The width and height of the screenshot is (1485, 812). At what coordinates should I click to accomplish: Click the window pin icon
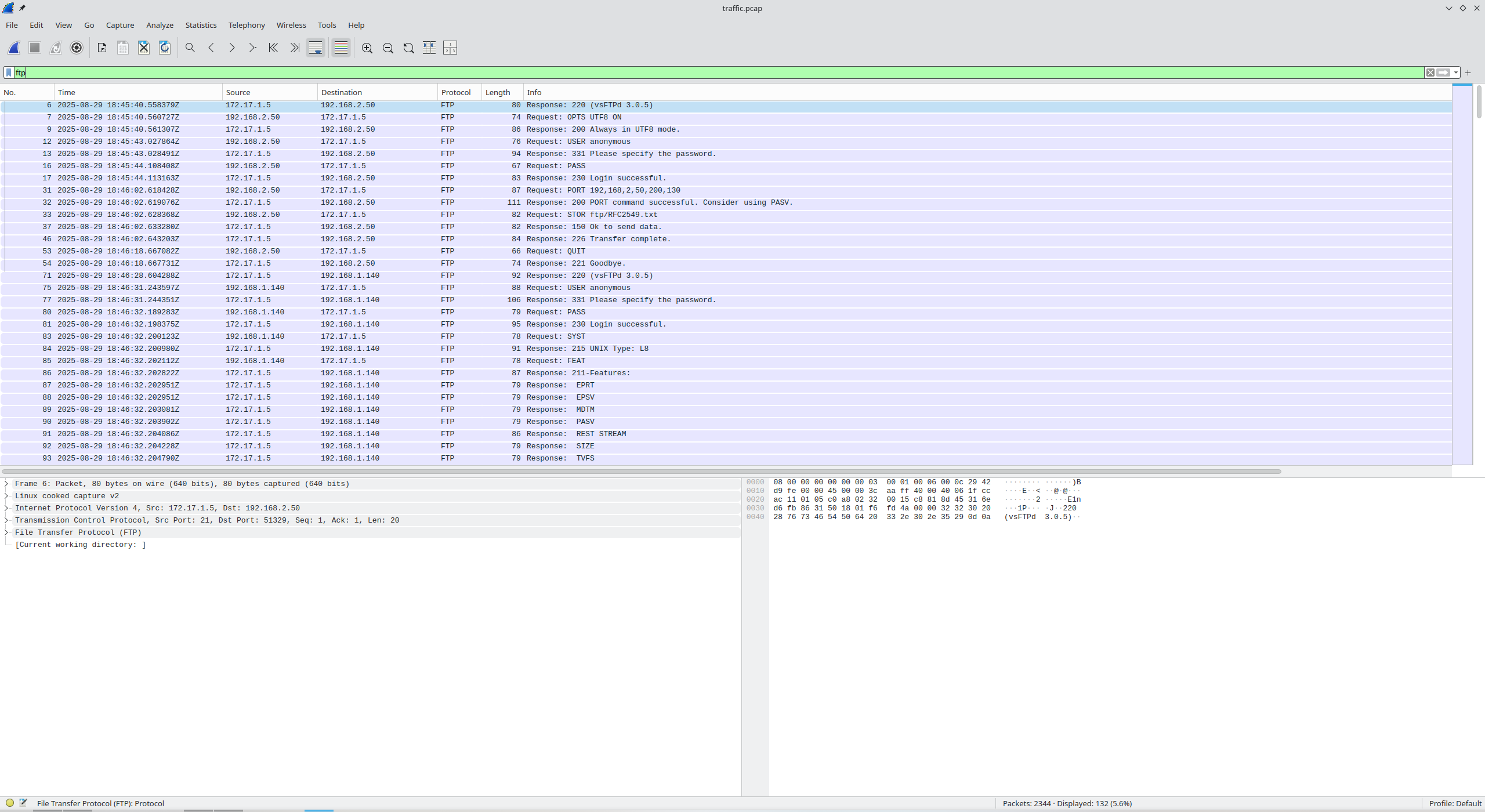22,8
